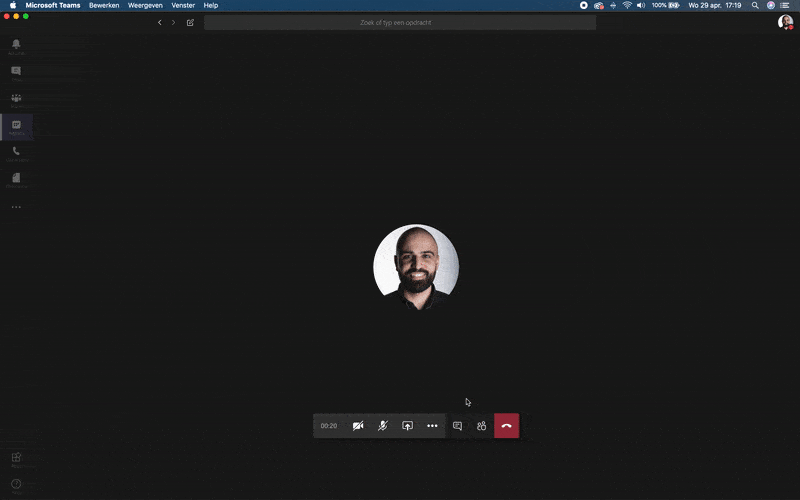Viewport: 800px width, 500px height.
Task: Click the search or command box
Action: pyautogui.click(x=400, y=22)
